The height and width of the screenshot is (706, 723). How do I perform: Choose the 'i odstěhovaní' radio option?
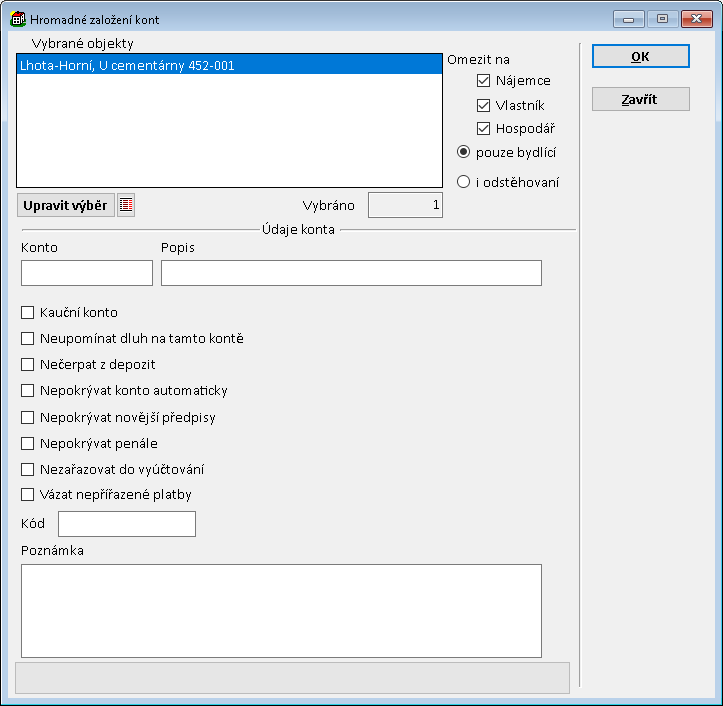[463, 182]
